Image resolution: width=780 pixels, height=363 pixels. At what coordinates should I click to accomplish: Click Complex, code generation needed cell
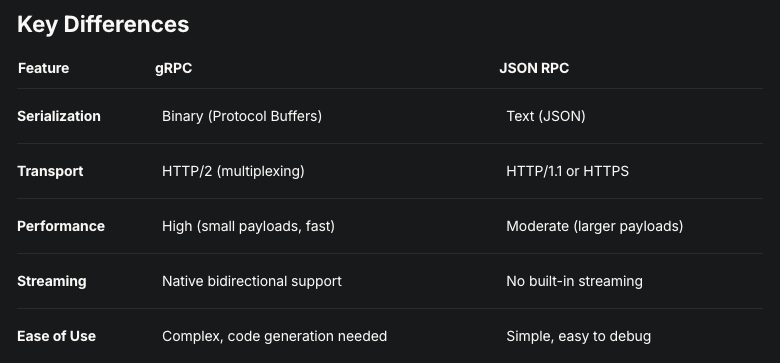(274, 337)
